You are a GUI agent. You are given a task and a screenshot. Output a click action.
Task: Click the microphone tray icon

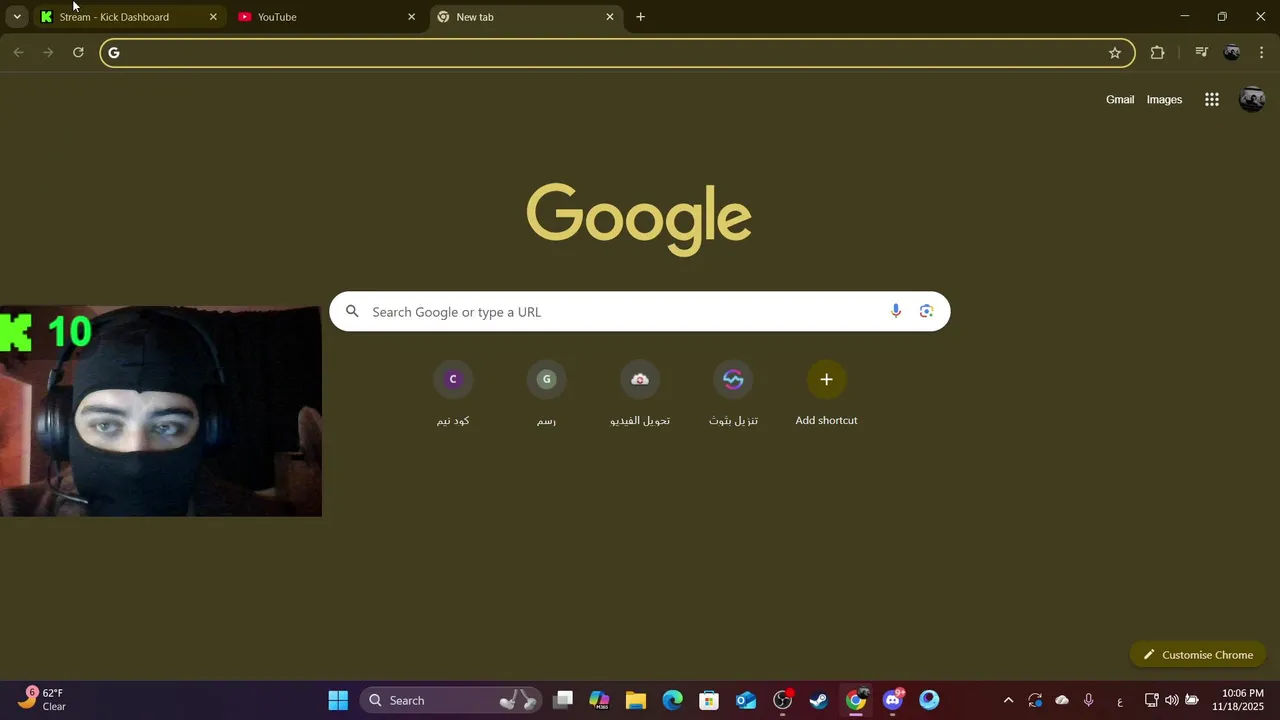pos(1088,700)
